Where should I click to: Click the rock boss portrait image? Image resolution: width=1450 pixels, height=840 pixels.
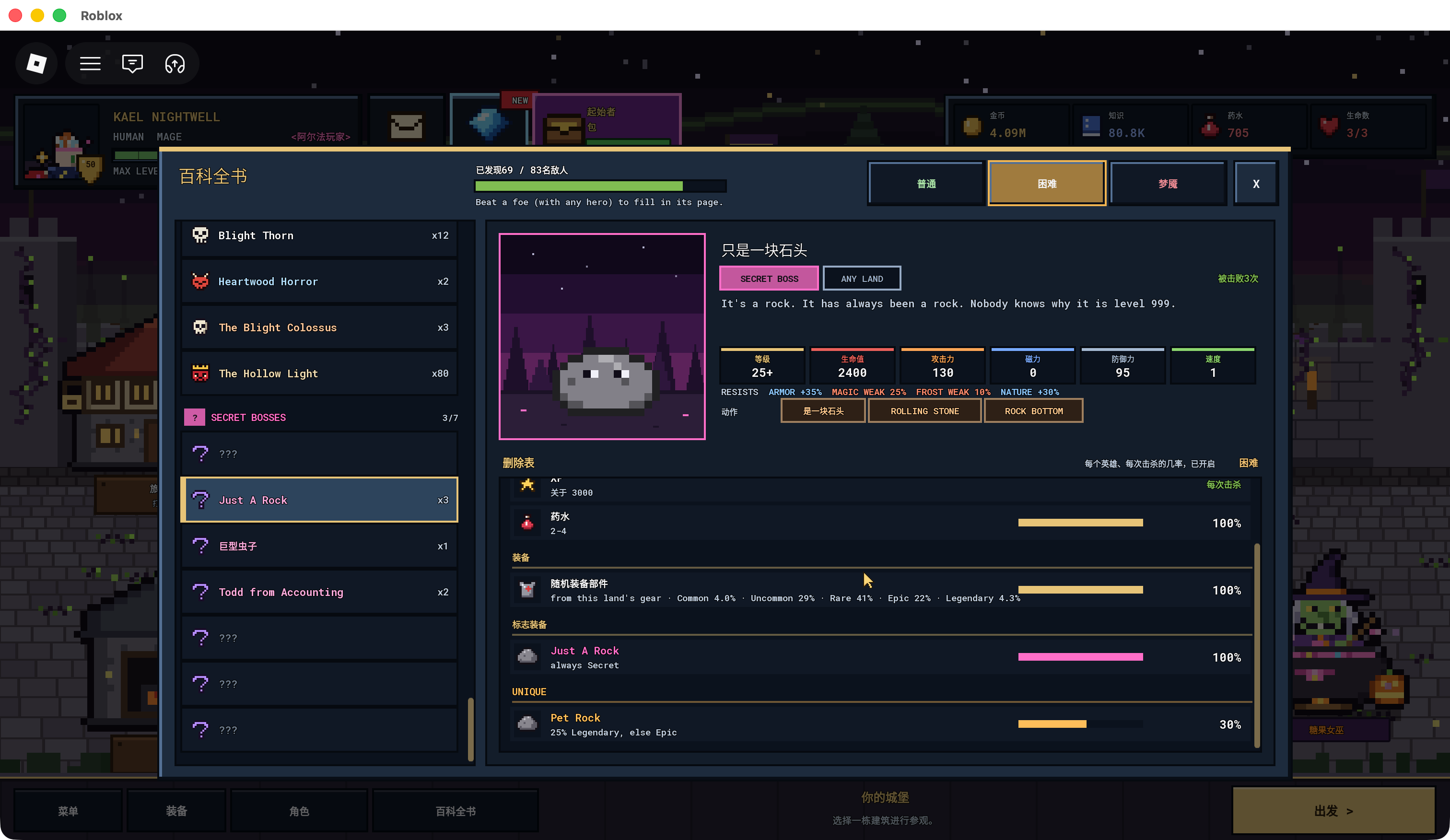[602, 337]
